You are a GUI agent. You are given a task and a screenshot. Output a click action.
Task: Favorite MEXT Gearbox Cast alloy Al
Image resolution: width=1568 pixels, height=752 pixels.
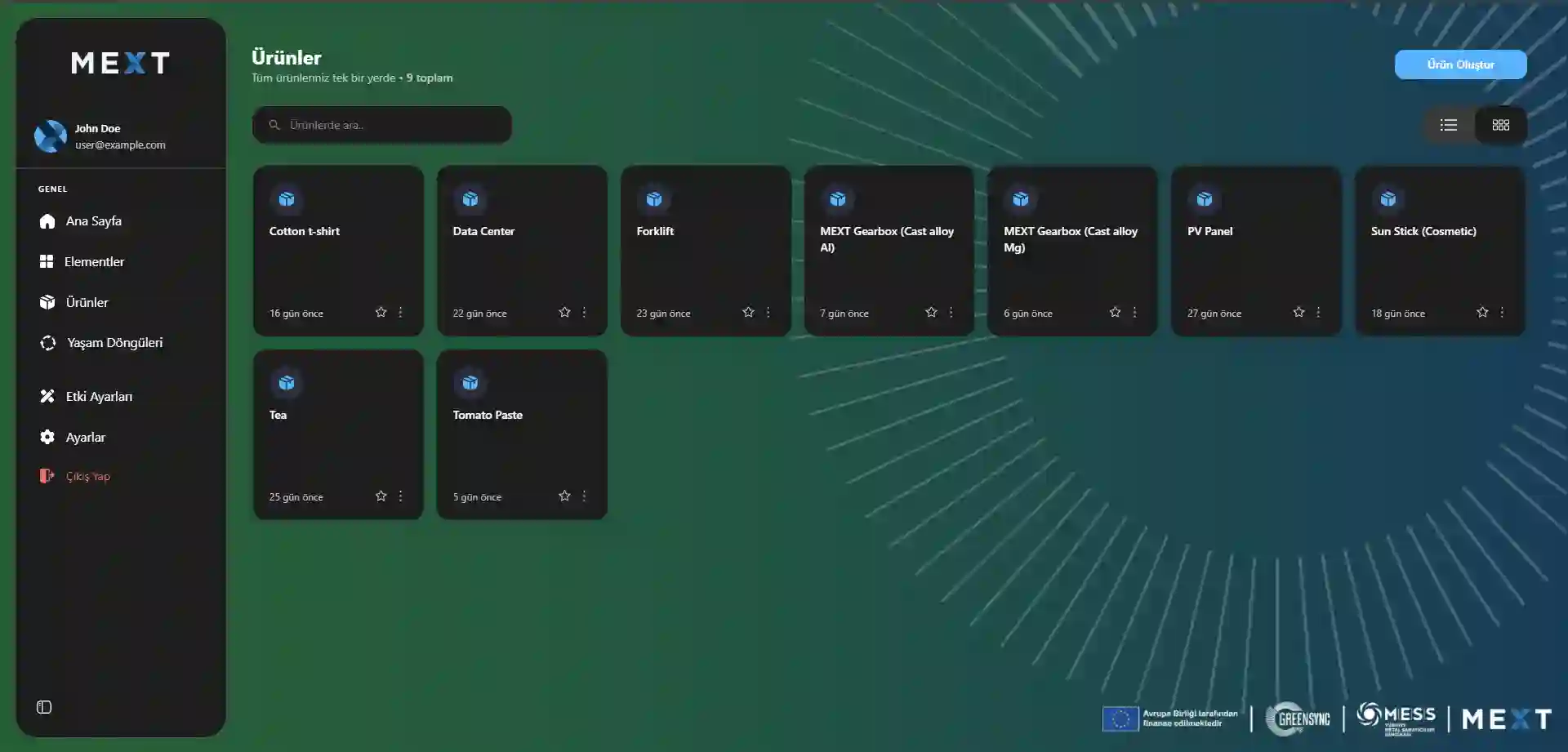click(x=931, y=312)
